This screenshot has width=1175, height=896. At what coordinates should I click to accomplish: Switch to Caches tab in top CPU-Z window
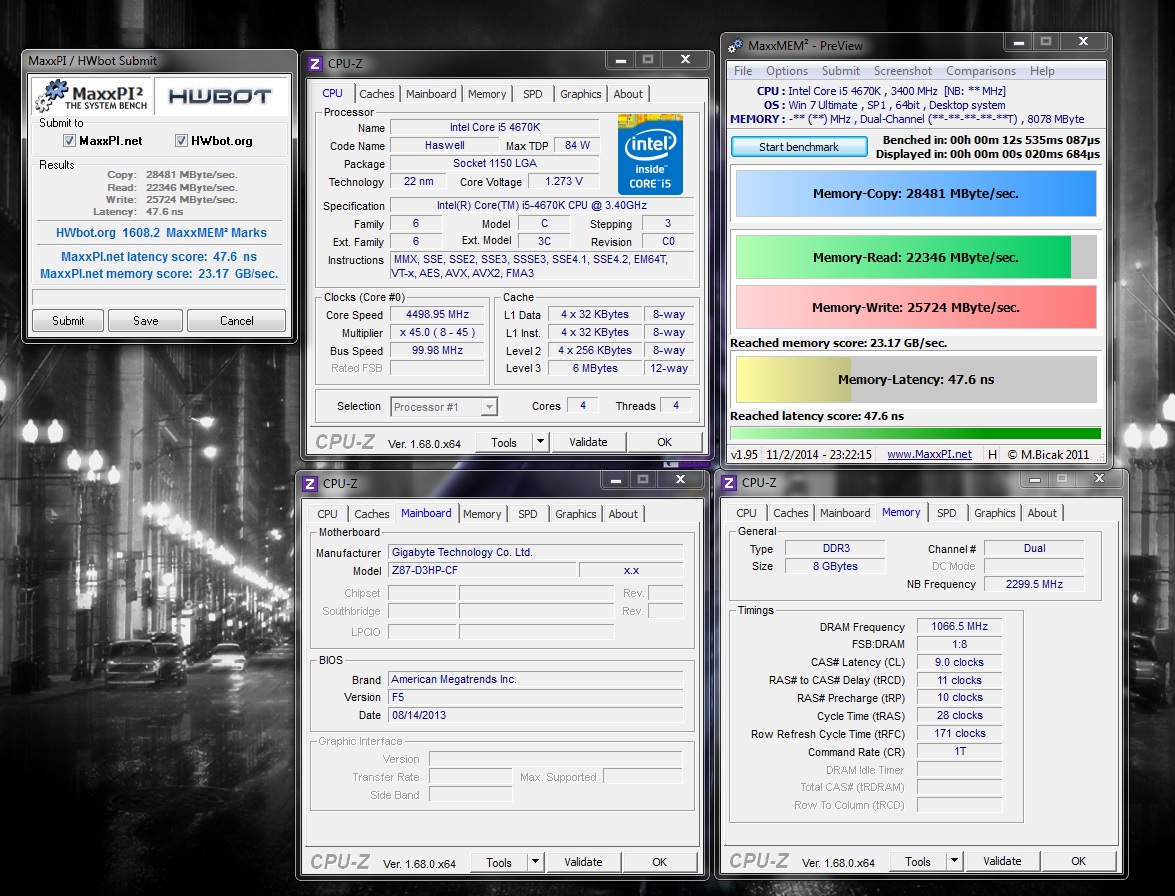pyautogui.click(x=376, y=94)
